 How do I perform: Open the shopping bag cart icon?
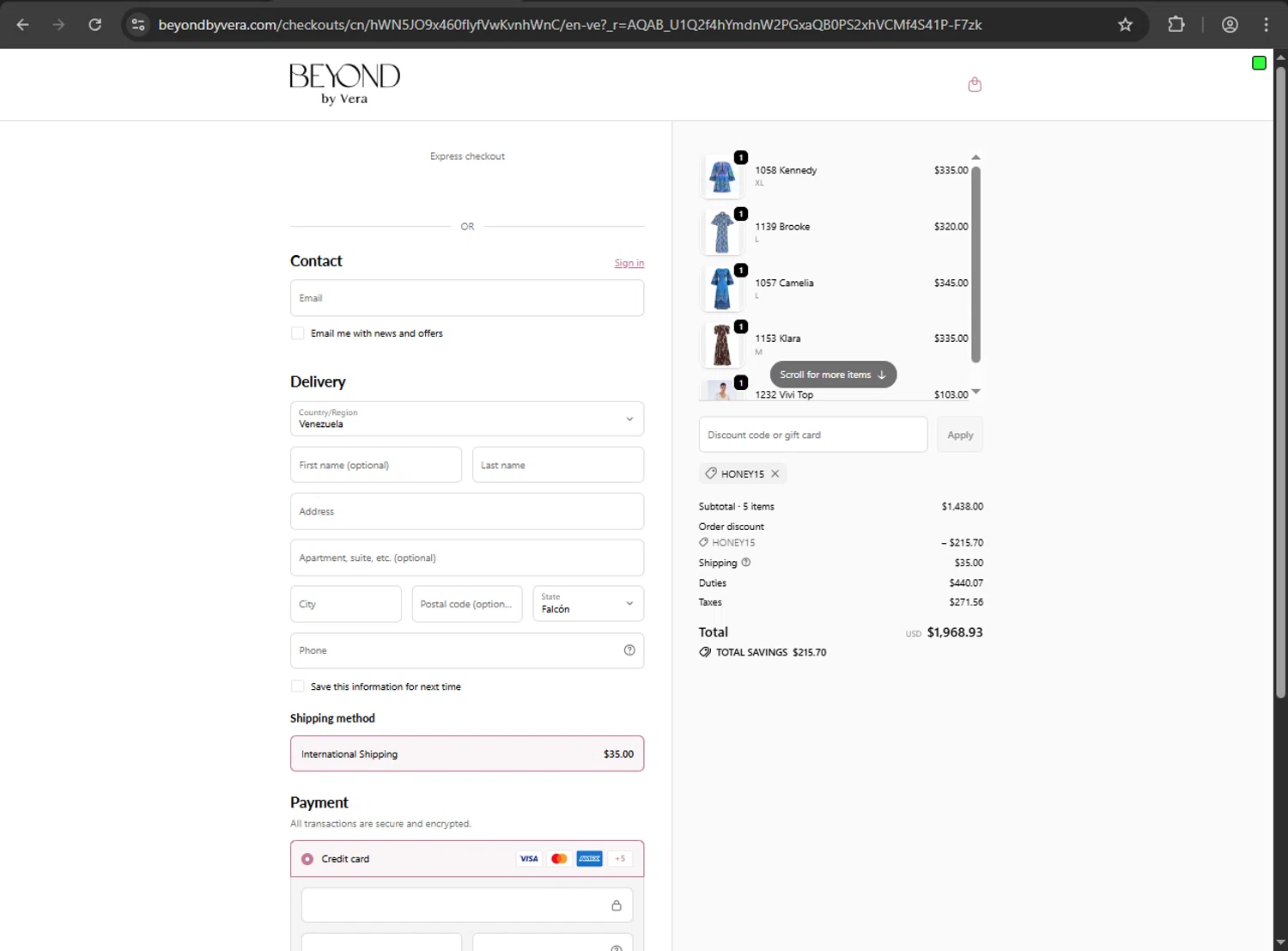point(975,84)
